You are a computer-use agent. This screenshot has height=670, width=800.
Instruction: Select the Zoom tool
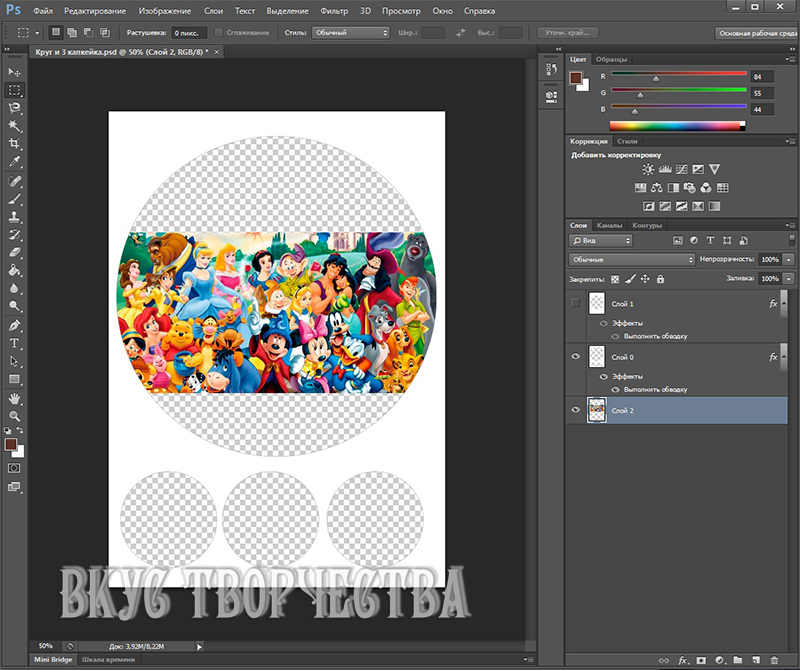pos(14,416)
